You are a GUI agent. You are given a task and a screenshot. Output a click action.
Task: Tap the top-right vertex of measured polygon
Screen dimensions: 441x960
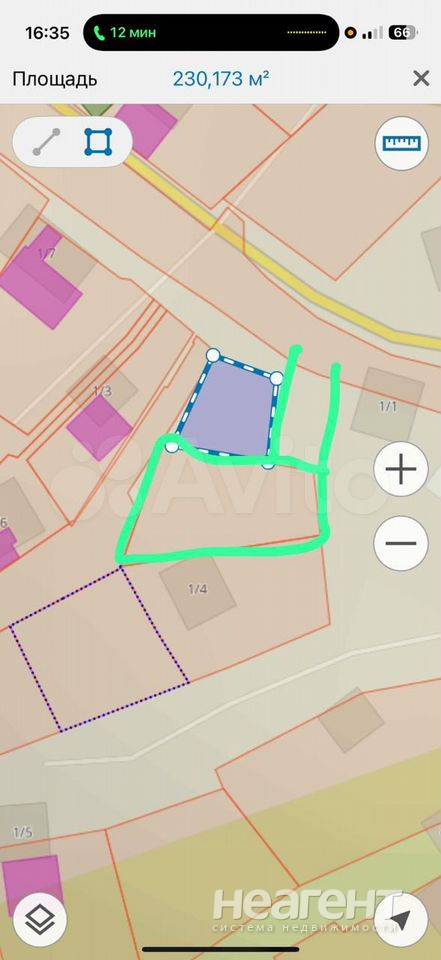(x=276, y=378)
